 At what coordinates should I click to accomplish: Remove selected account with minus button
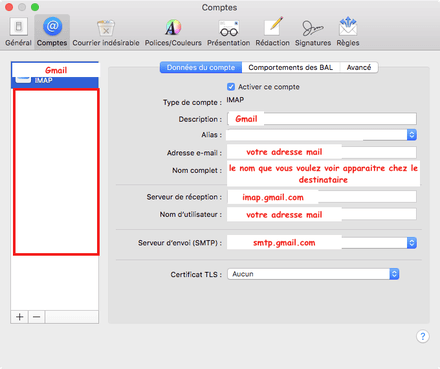(x=37, y=317)
